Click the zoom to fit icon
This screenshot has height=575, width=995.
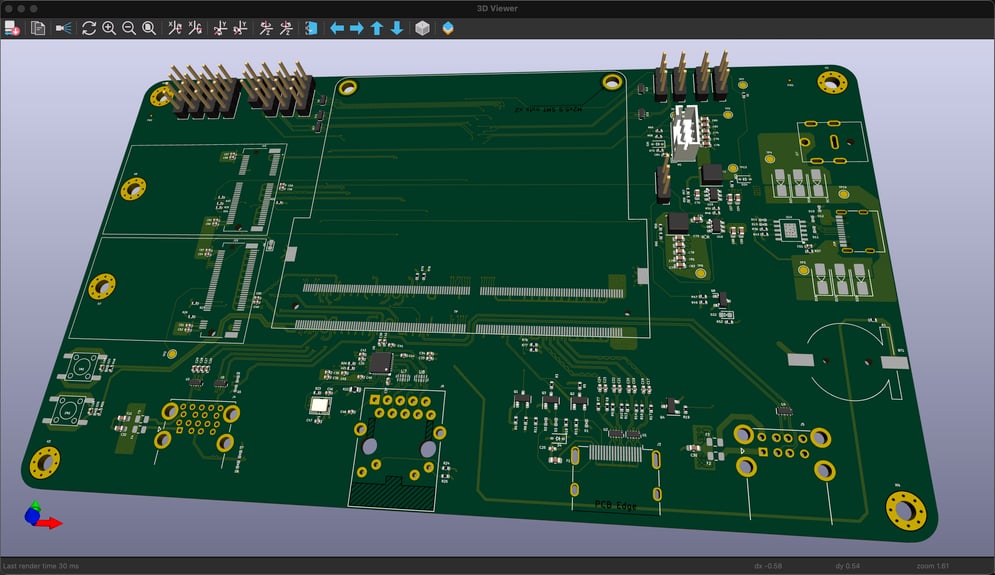pyautogui.click(x=149, y=28)
